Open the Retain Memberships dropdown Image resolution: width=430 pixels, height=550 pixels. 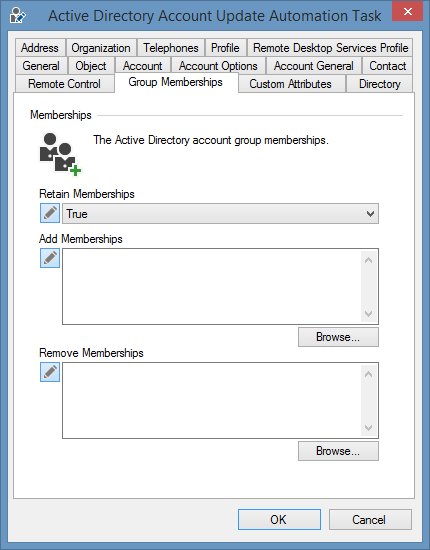tap(220, 213)
